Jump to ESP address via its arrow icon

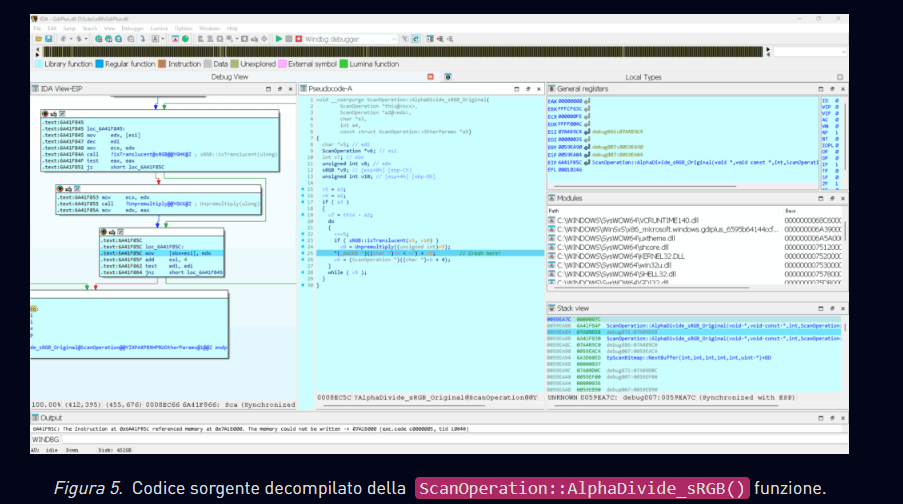point(587,154)
